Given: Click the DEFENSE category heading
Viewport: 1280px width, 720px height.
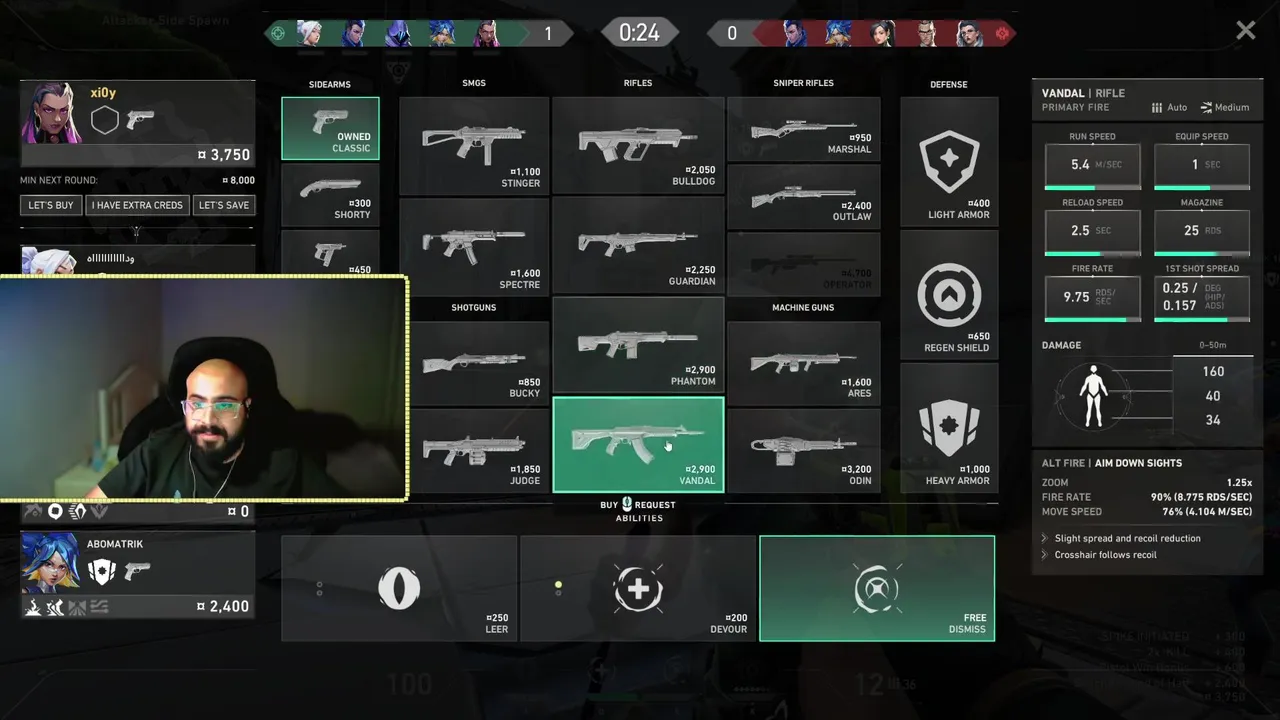Looking at the screenshot, I should click(x=949, y=85).
